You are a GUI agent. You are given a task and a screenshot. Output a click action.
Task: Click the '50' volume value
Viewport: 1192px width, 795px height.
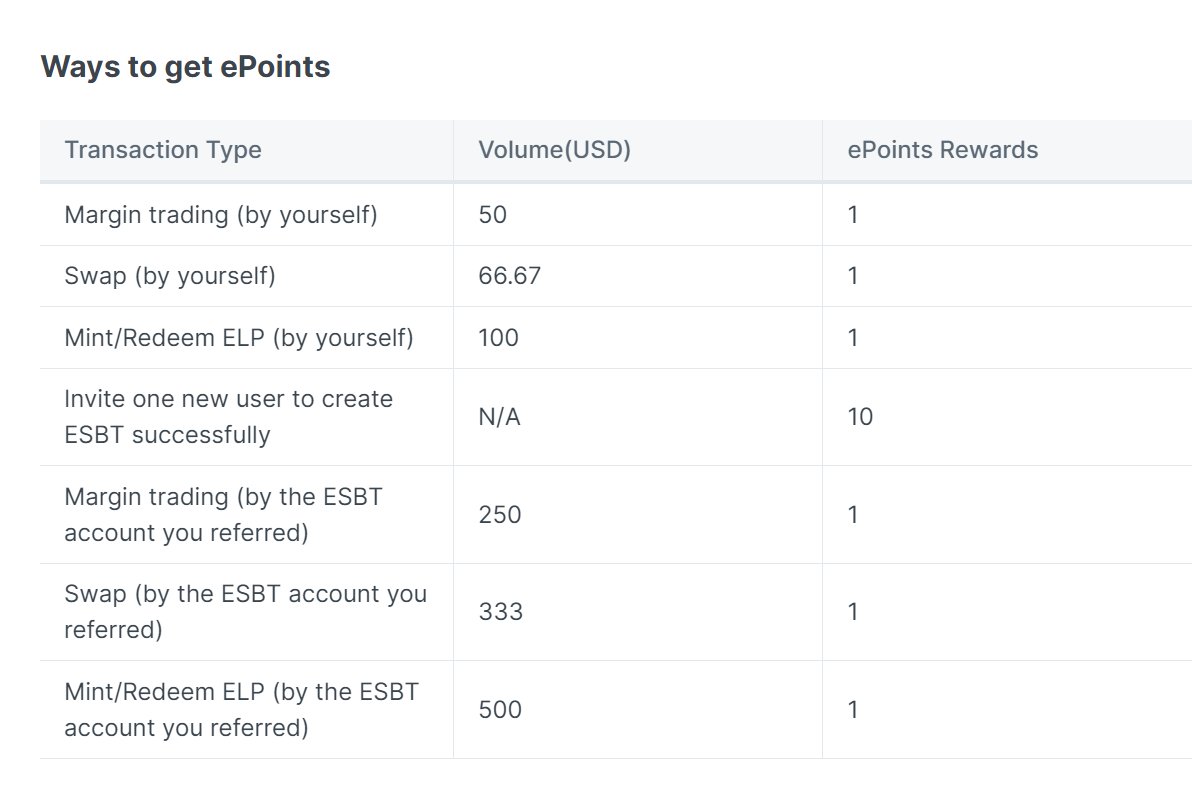coord(493,215)
